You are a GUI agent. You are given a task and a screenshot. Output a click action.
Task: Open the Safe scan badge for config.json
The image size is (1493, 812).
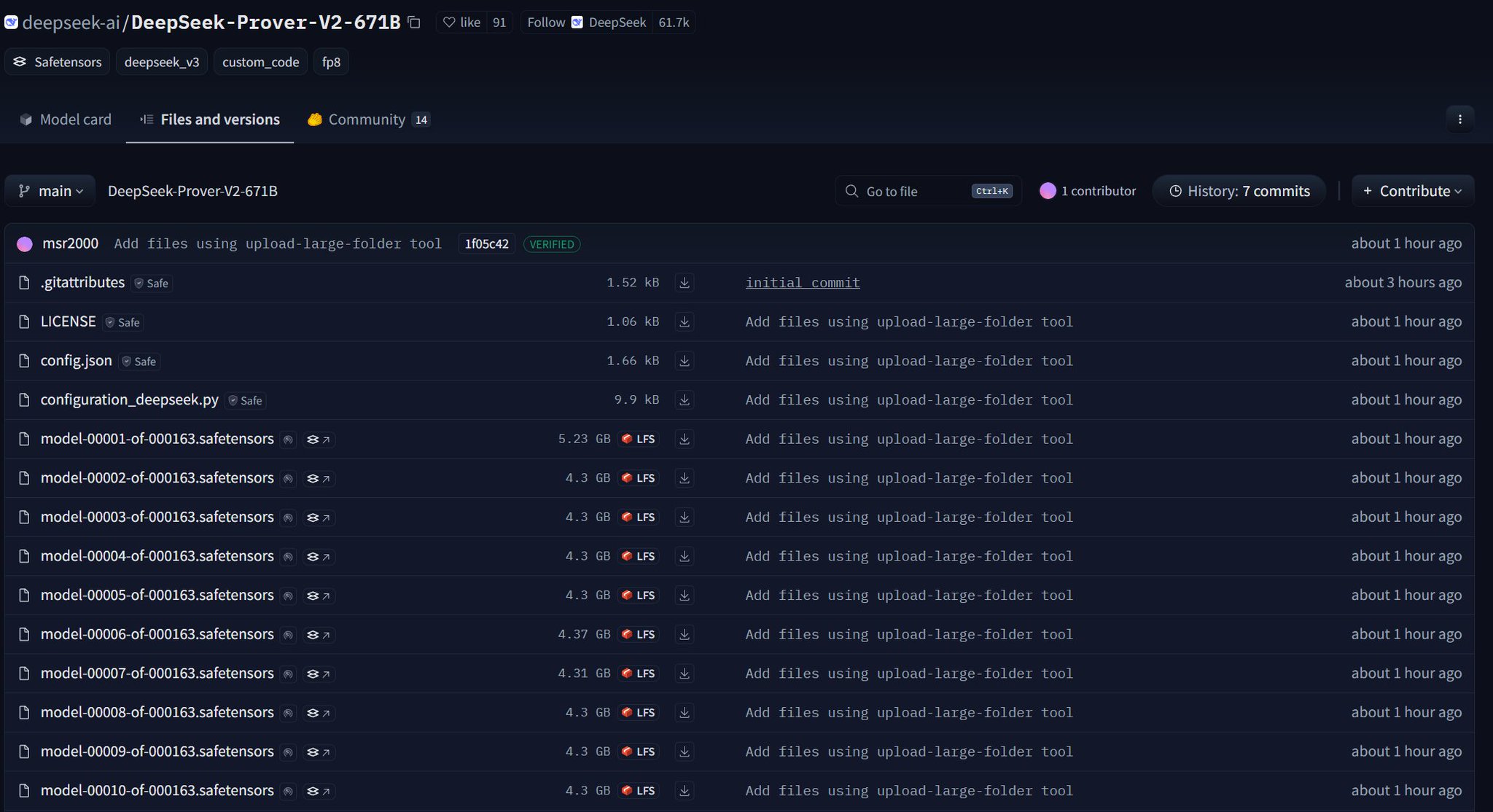pyautogui.click(x=139, y=362)
